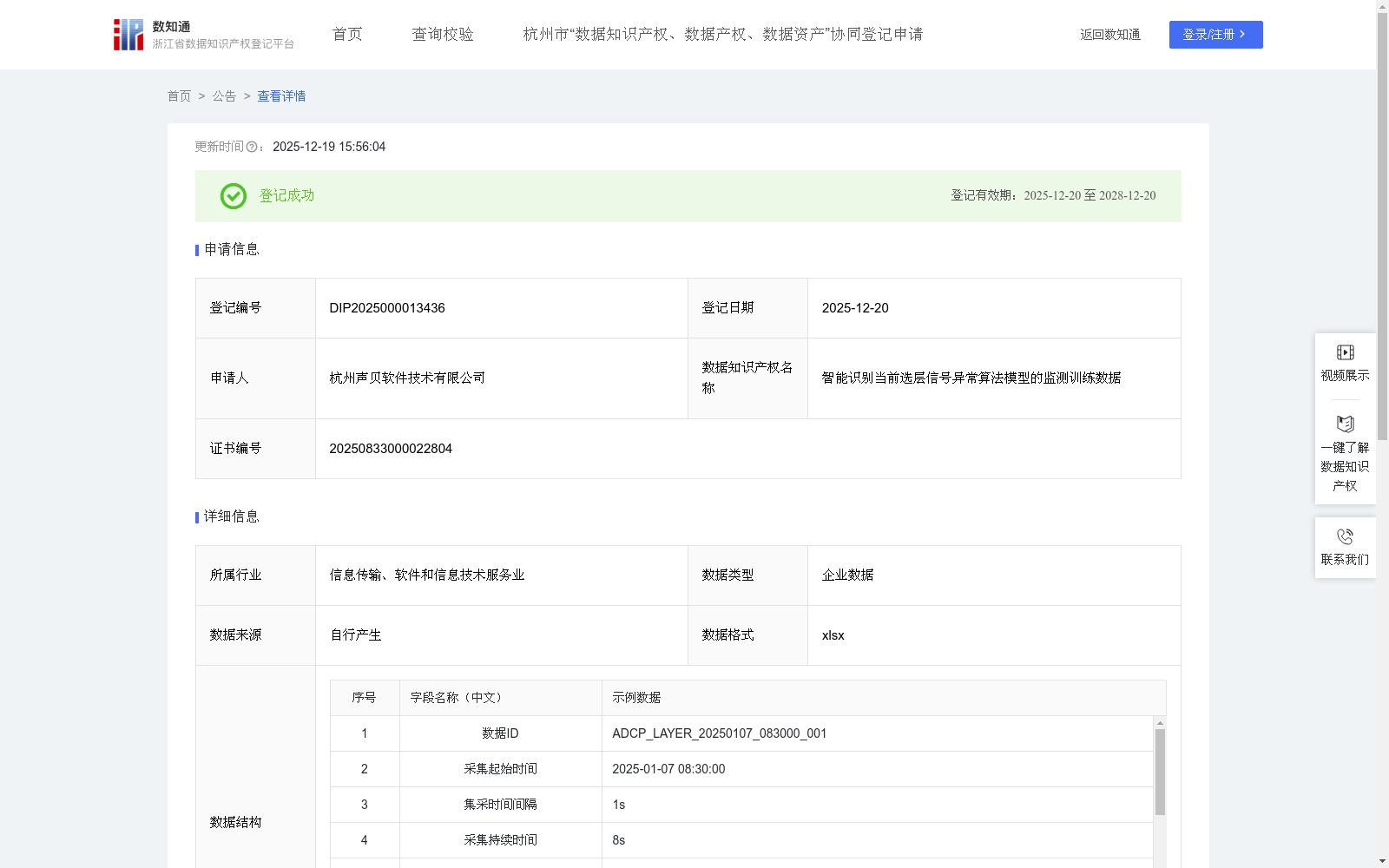Select the name 智能识别当前选层信号异常算法模型的监测训练数据
Image resolution: width=1389 pixels, height=868 pixels.
click(971, 378)
